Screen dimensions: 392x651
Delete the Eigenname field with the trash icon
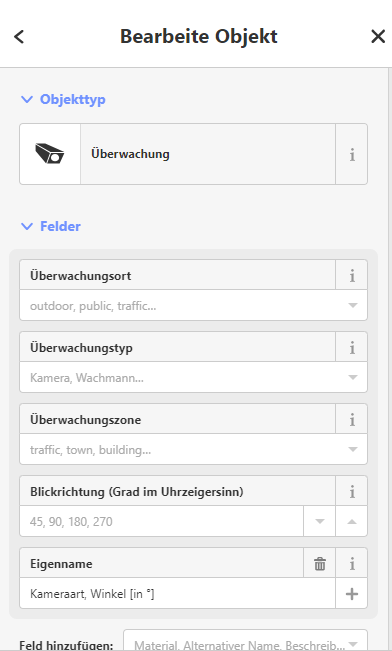320,563
